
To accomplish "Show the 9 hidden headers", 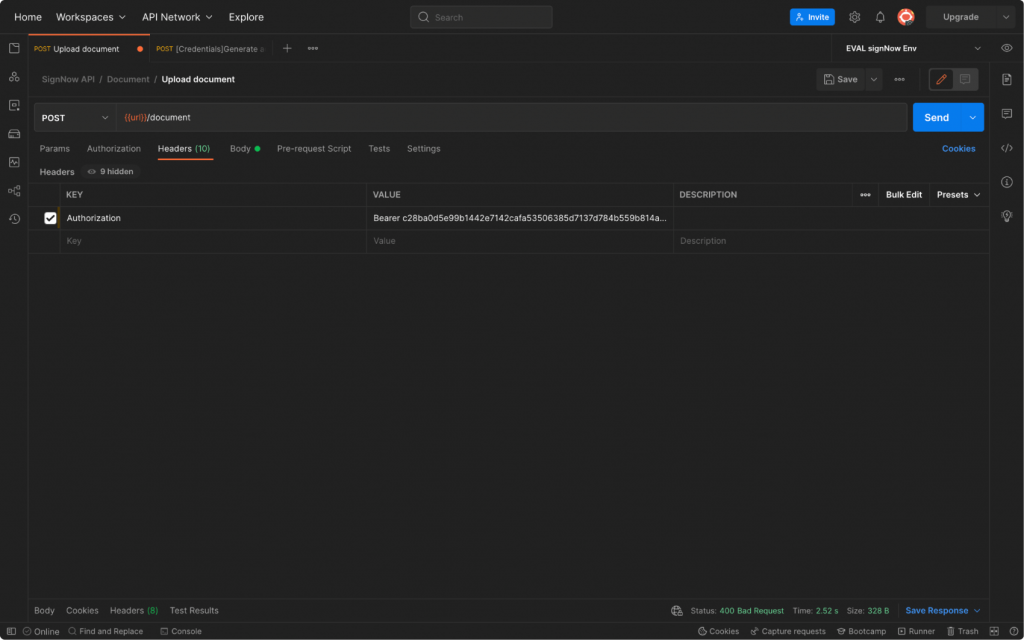I will point(110,172).
